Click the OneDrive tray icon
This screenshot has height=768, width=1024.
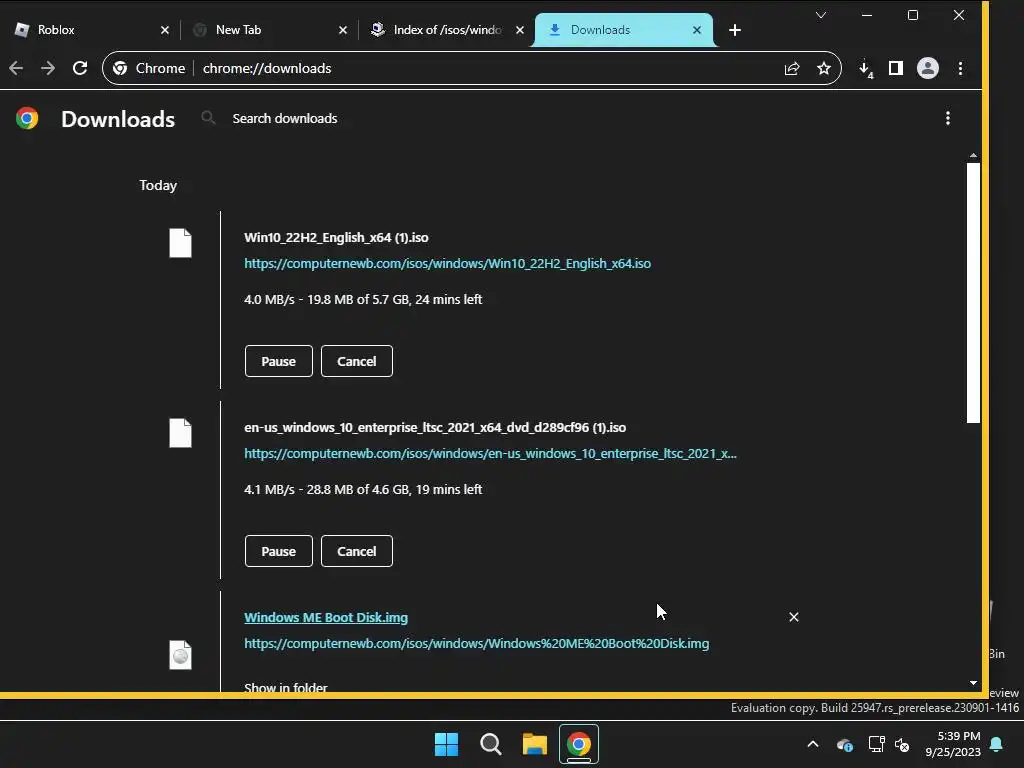(x=845, y=744)
